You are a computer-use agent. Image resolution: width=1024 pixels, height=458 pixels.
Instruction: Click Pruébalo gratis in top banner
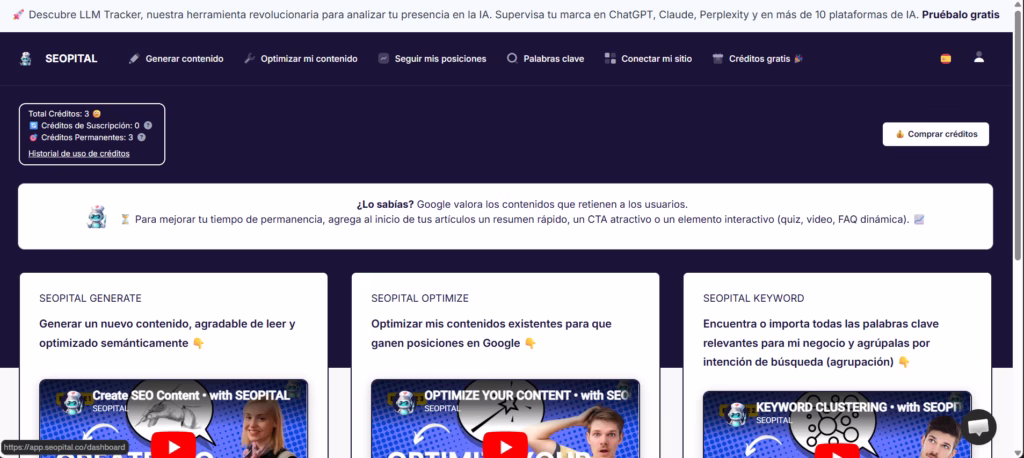click(x=960, y=14)
